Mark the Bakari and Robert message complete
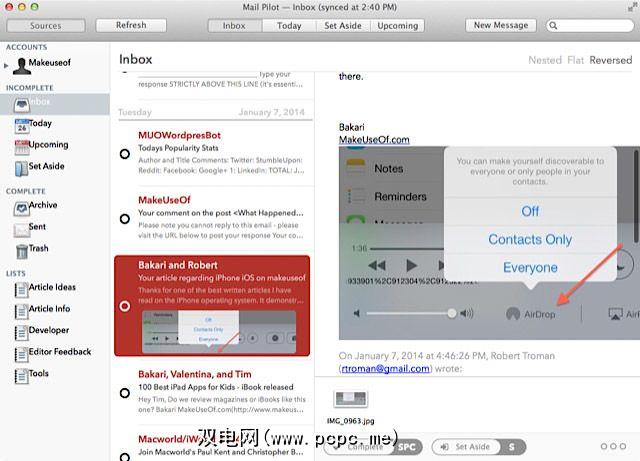The height and width of the screenshot is (461, 640). (x=125, y=306)
